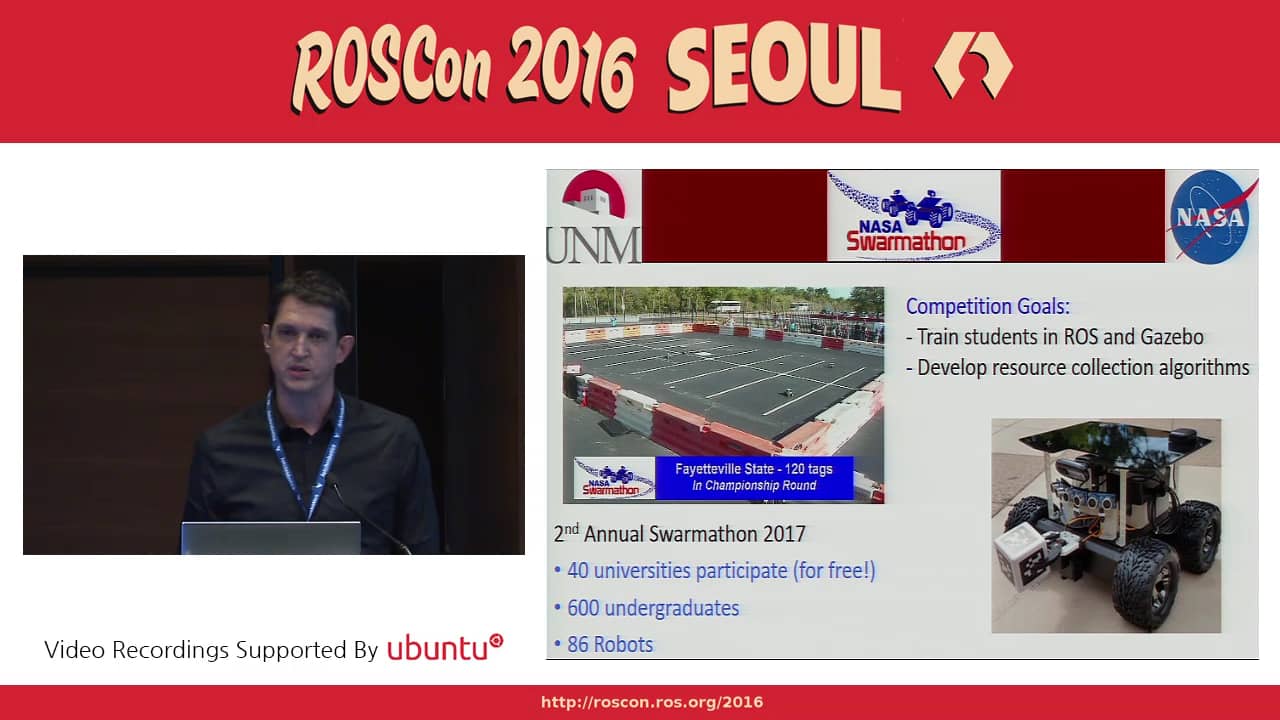Click the speaker video thumbnail

pos(274,405)
